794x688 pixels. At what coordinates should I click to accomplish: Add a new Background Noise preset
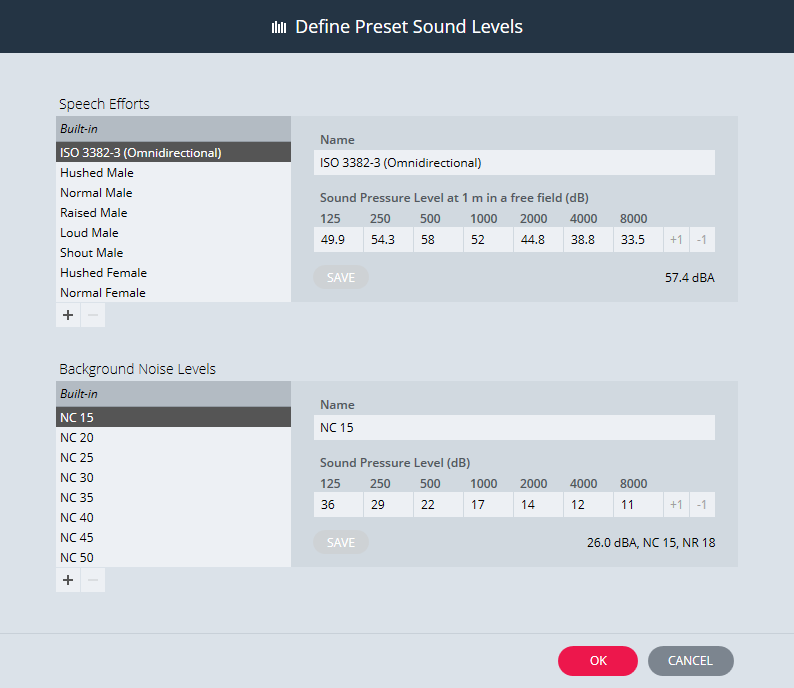point(68,580)
